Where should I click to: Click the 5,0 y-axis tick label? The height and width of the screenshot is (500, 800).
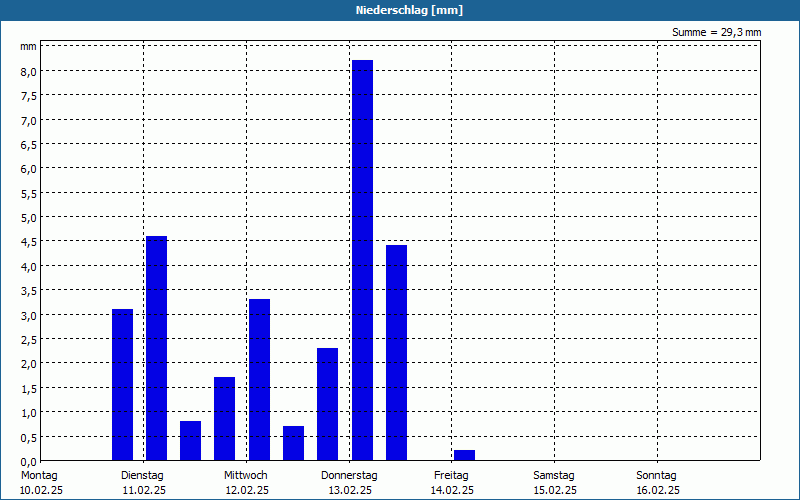(29, 218)
